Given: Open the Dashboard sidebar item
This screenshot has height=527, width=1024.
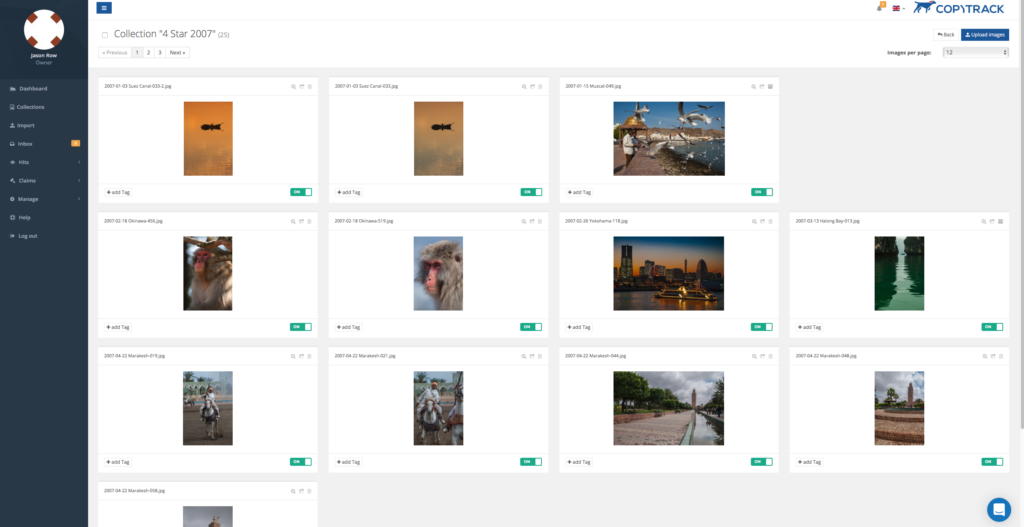Looking at the screenshot, I should [44, 88].
